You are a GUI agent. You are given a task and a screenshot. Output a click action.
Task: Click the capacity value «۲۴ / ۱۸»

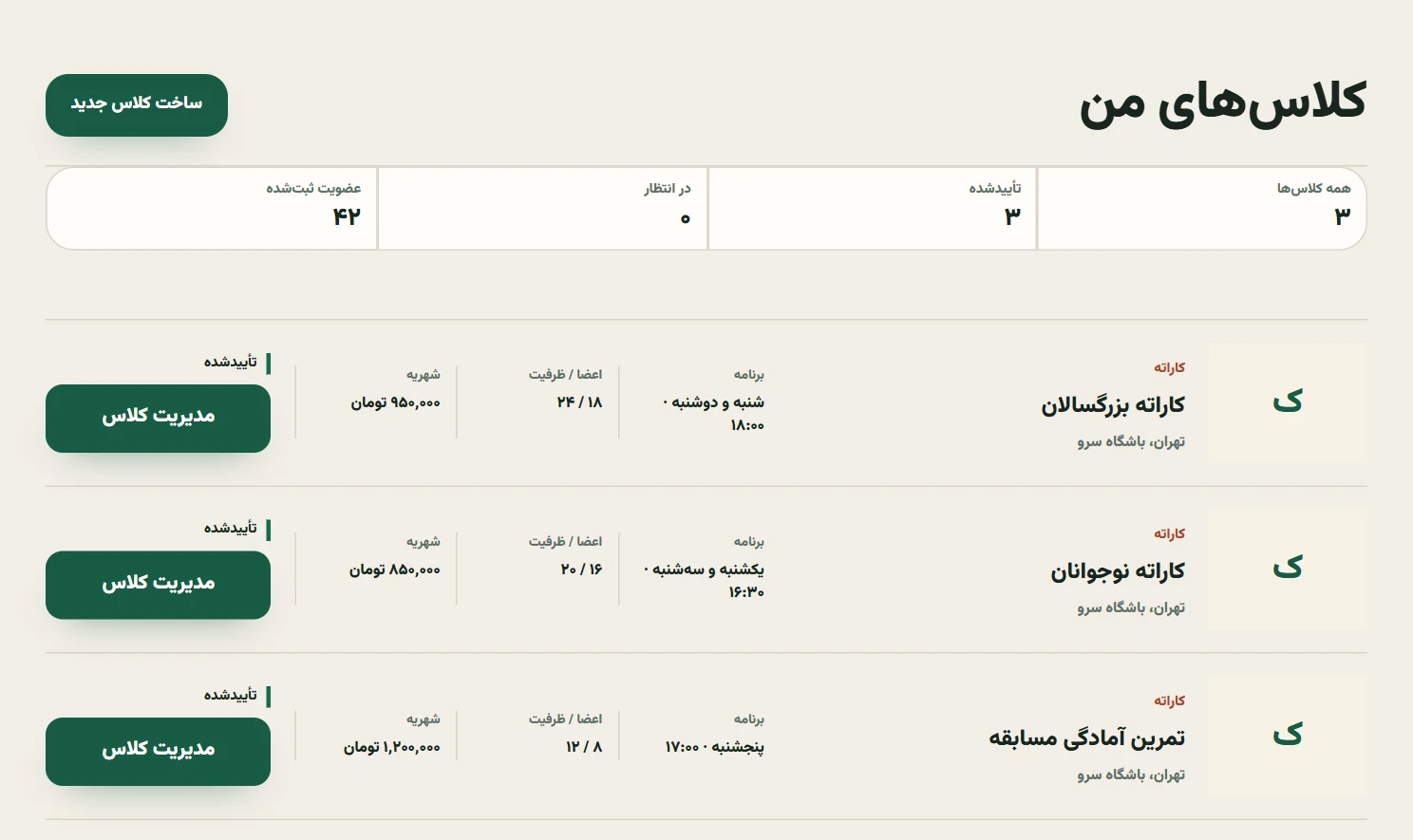[x=579, y=402]
